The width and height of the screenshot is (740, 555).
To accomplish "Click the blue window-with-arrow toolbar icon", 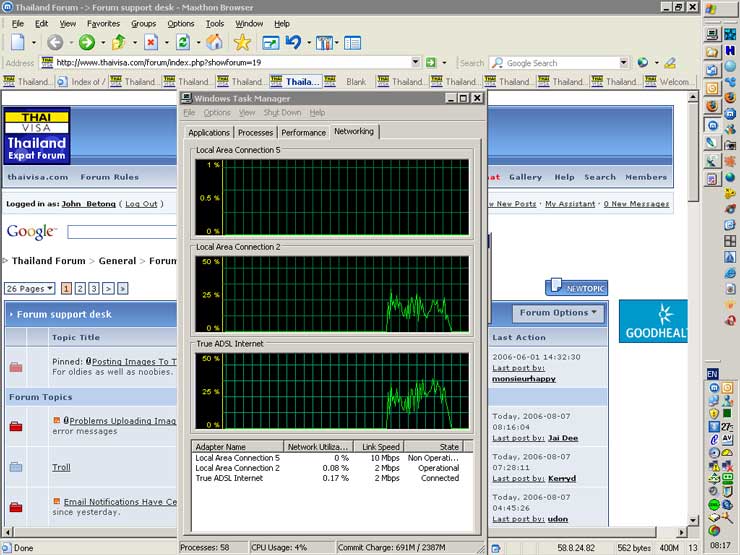I will tap(270, 43).
